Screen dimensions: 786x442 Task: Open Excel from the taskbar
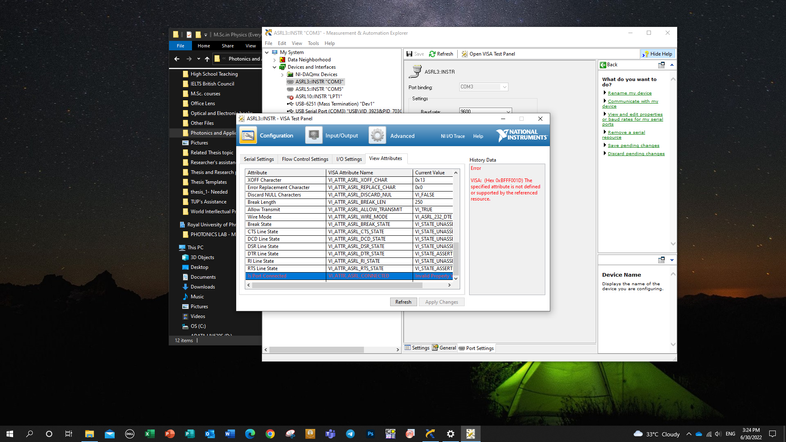[x=149, y=433]
